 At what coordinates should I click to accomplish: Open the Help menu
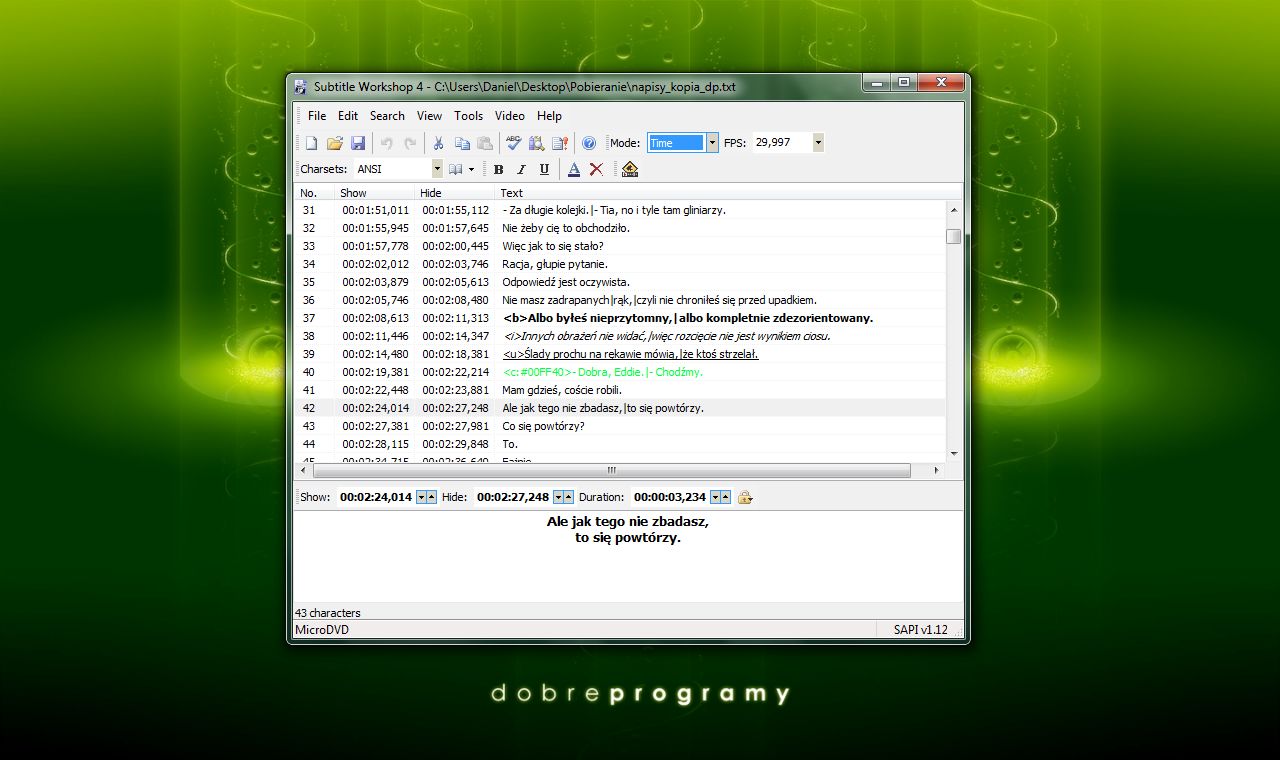(549, 116)
